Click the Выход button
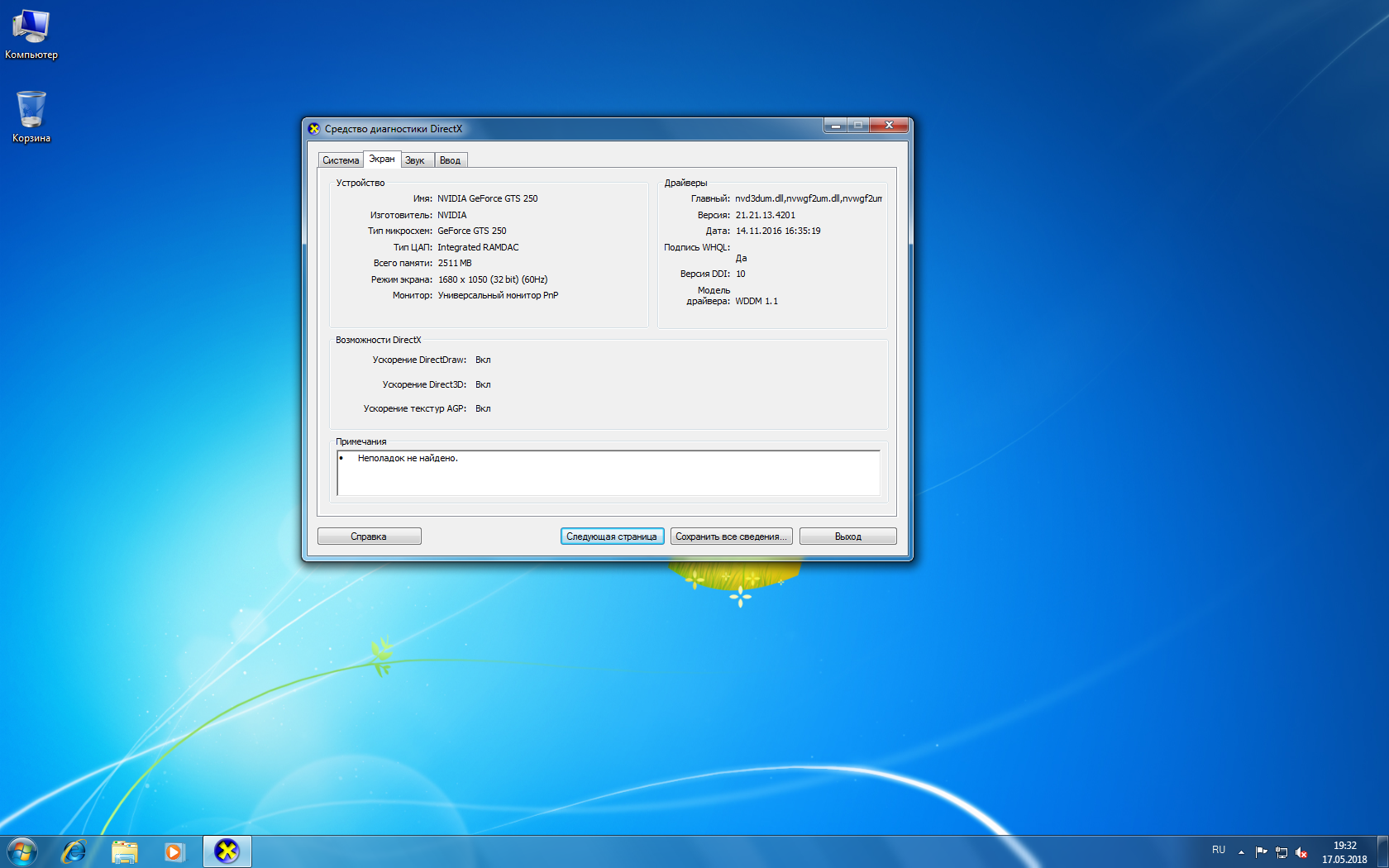The width and height of the screenshot is (1389, 868). (848, 537)
